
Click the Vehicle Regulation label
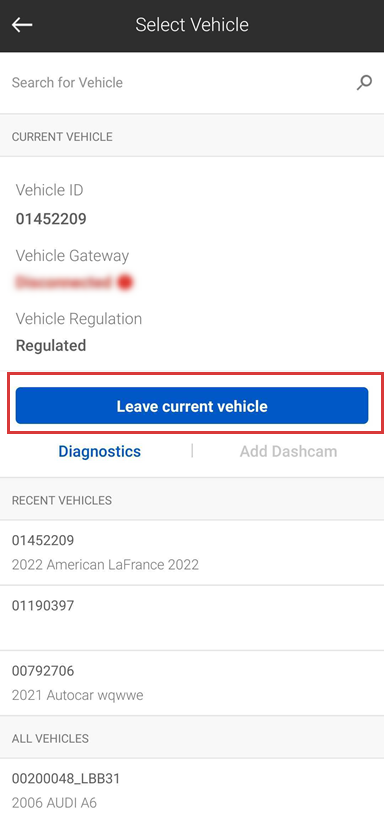pyautogui.click(x=78, y=318)
